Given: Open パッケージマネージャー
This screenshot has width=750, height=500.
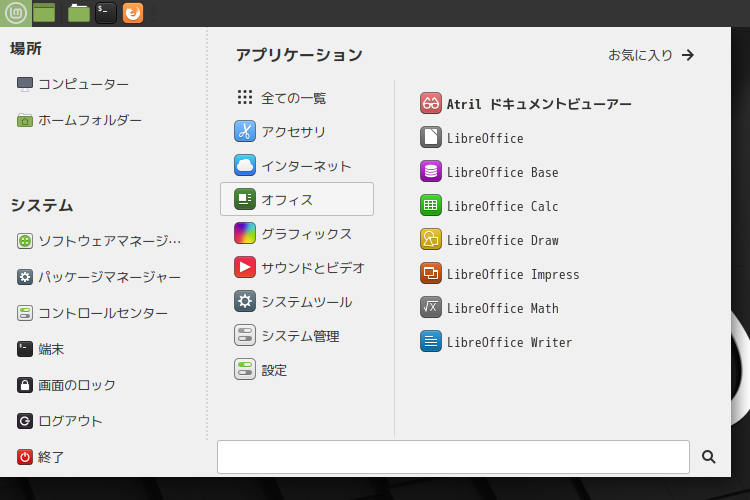Looking at the screenshot, I should click(99, 277).
